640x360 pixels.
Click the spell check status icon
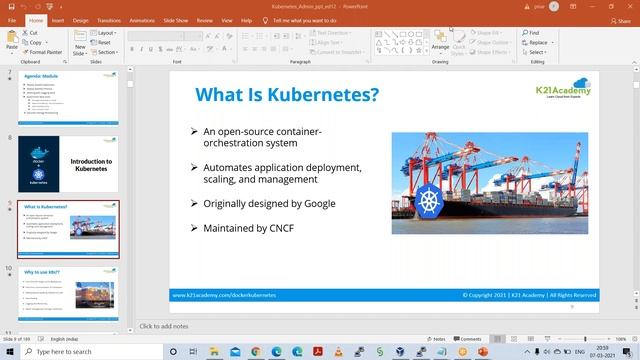(x=41, y=339)
